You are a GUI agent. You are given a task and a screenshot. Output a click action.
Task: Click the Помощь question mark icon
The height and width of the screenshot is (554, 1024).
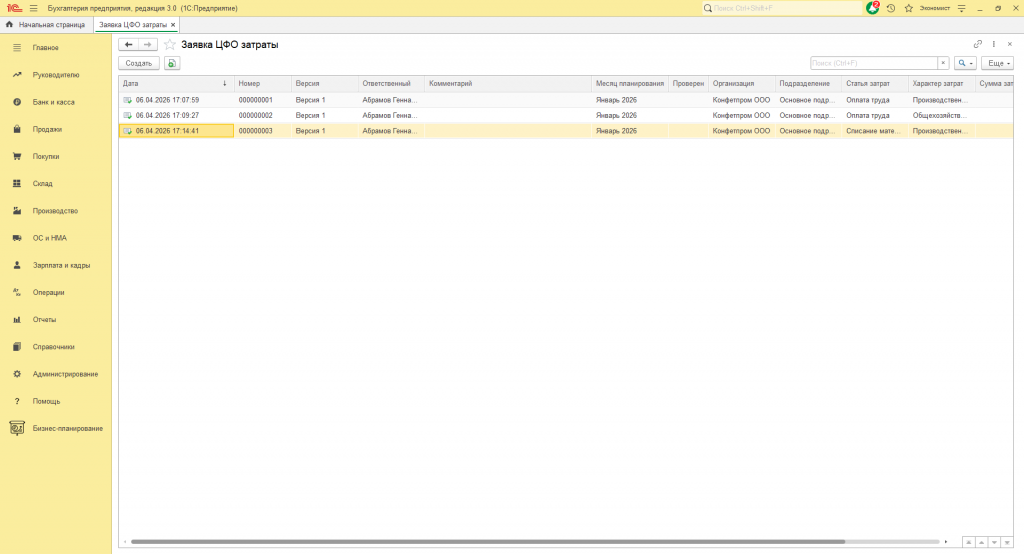point(17,402)
